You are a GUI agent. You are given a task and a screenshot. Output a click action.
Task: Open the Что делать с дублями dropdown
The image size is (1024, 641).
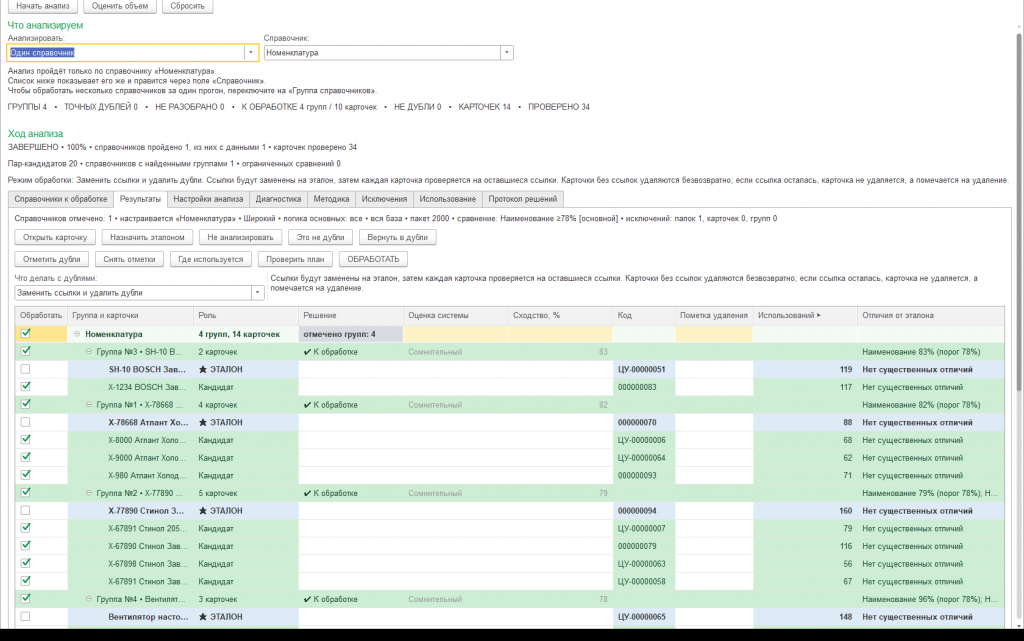(257, 293)
